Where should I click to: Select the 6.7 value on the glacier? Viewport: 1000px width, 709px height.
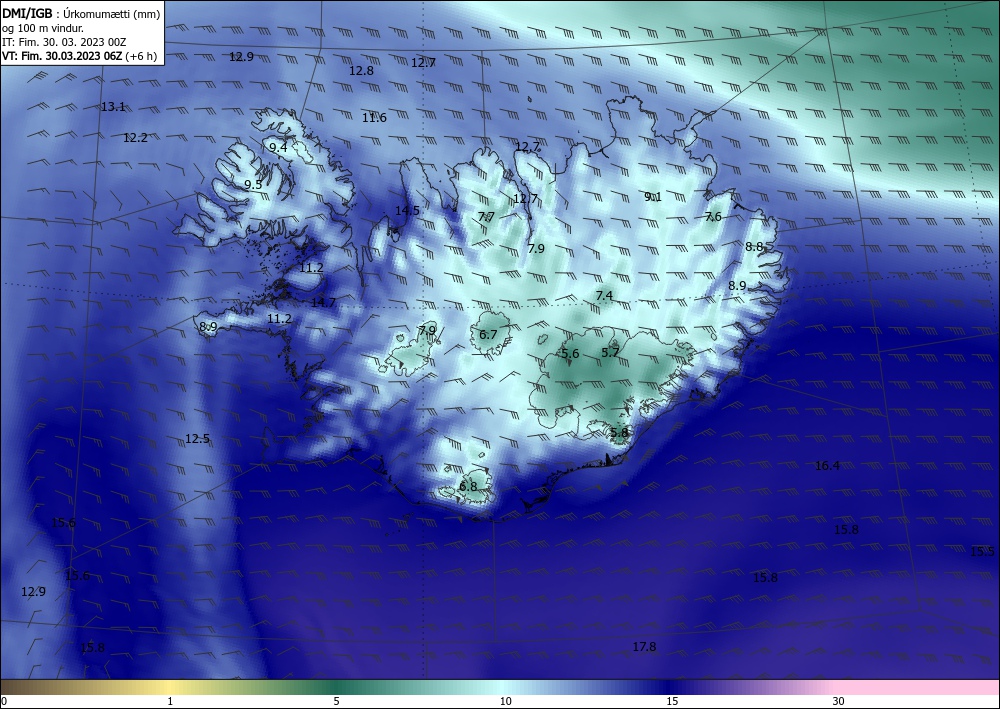coord(488,335)
